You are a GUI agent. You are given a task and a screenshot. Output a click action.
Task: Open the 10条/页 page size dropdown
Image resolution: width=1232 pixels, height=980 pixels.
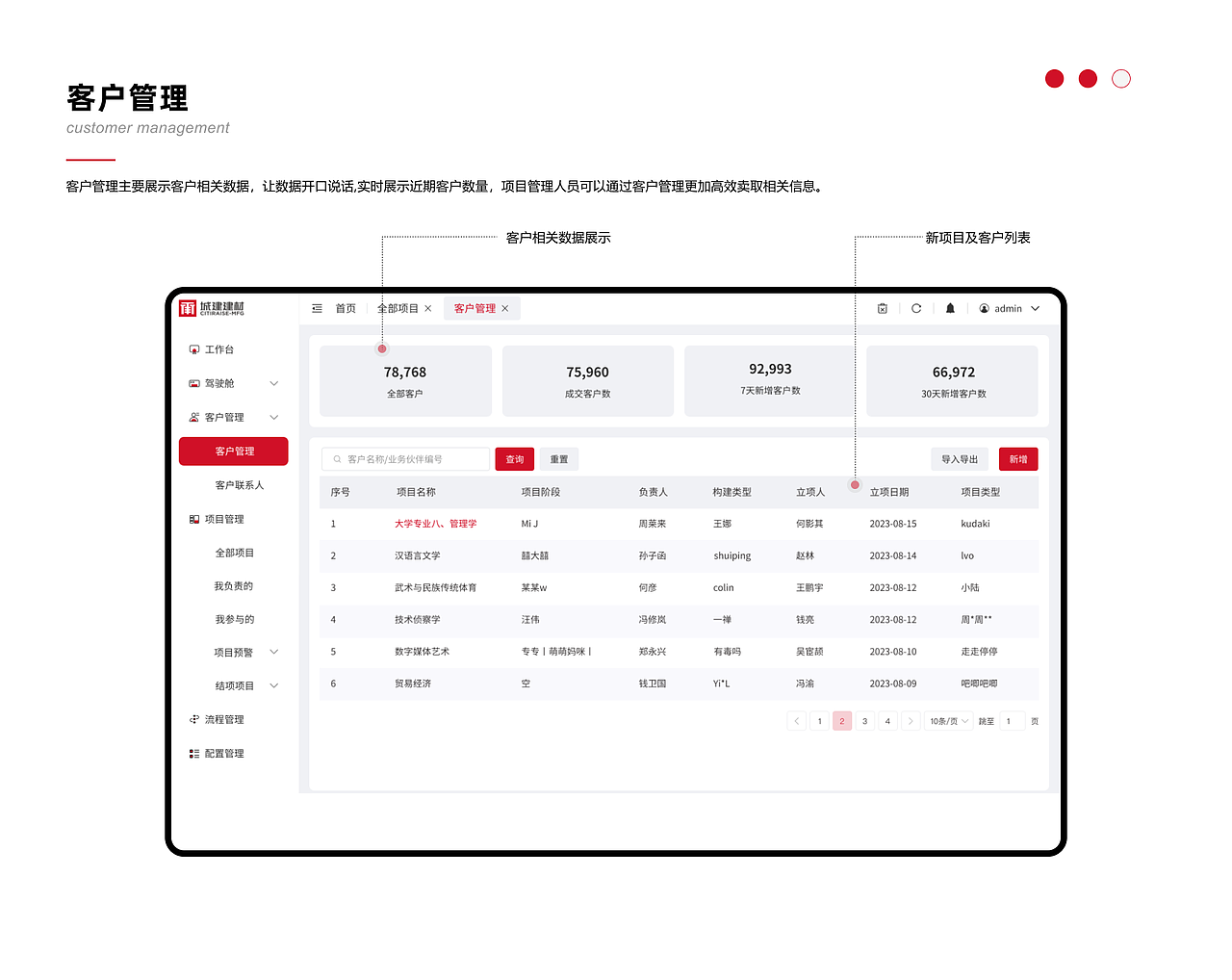(x=948, y=720)
